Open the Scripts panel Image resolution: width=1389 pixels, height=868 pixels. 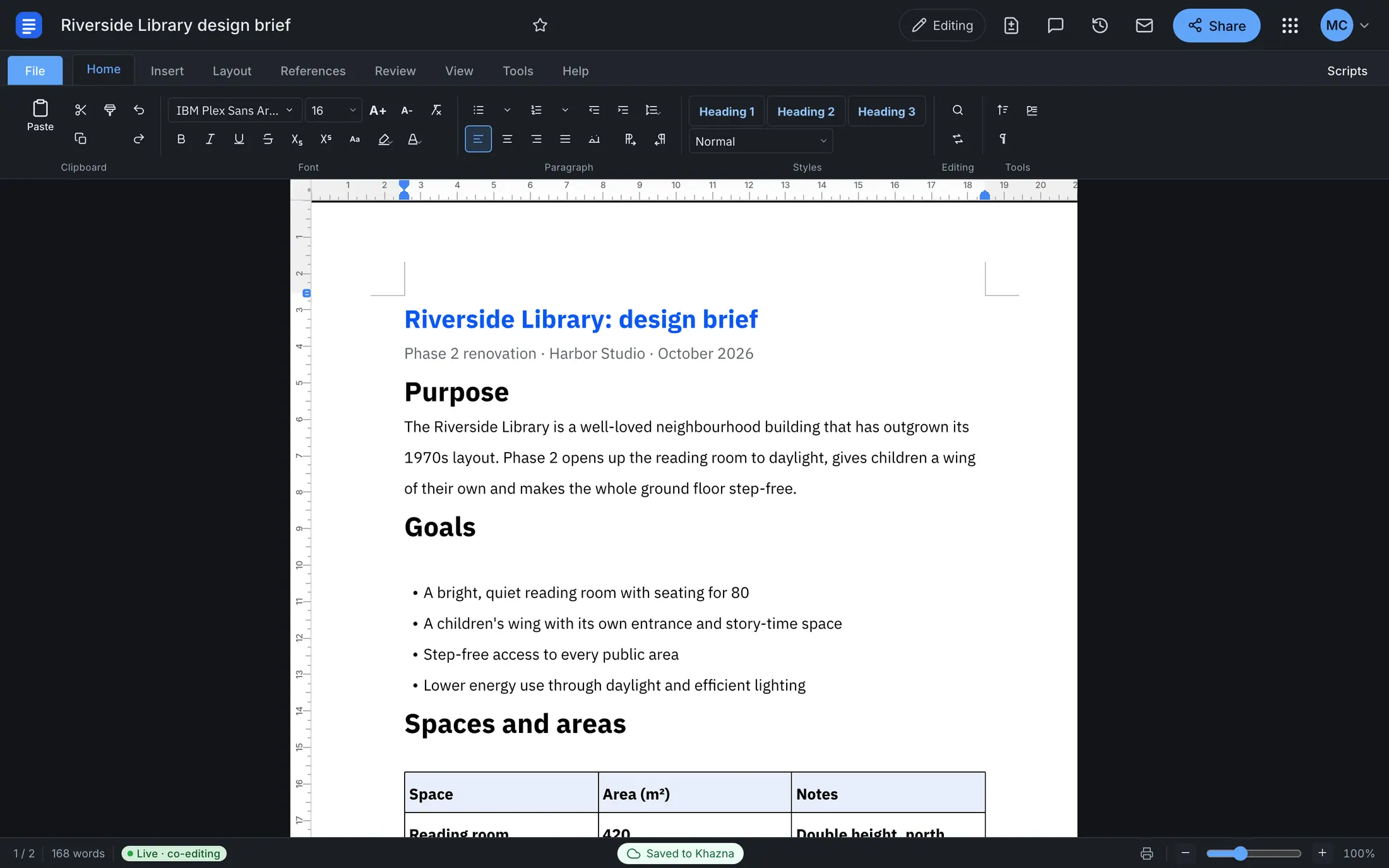point(1347,71)
